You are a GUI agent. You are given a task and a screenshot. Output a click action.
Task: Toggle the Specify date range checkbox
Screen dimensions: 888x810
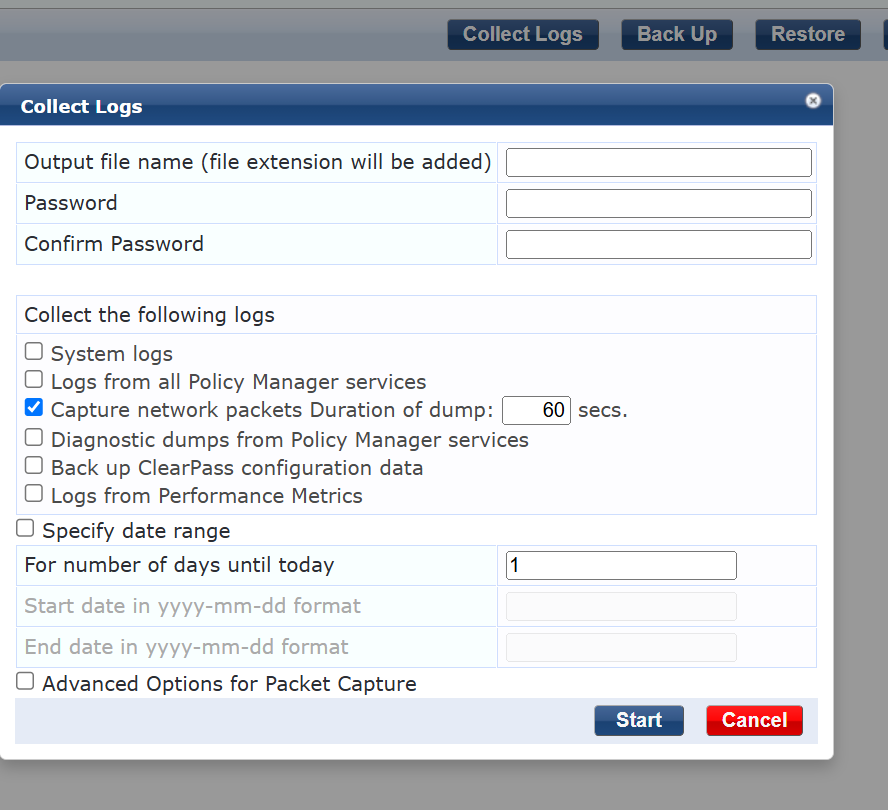pos(25,529)
